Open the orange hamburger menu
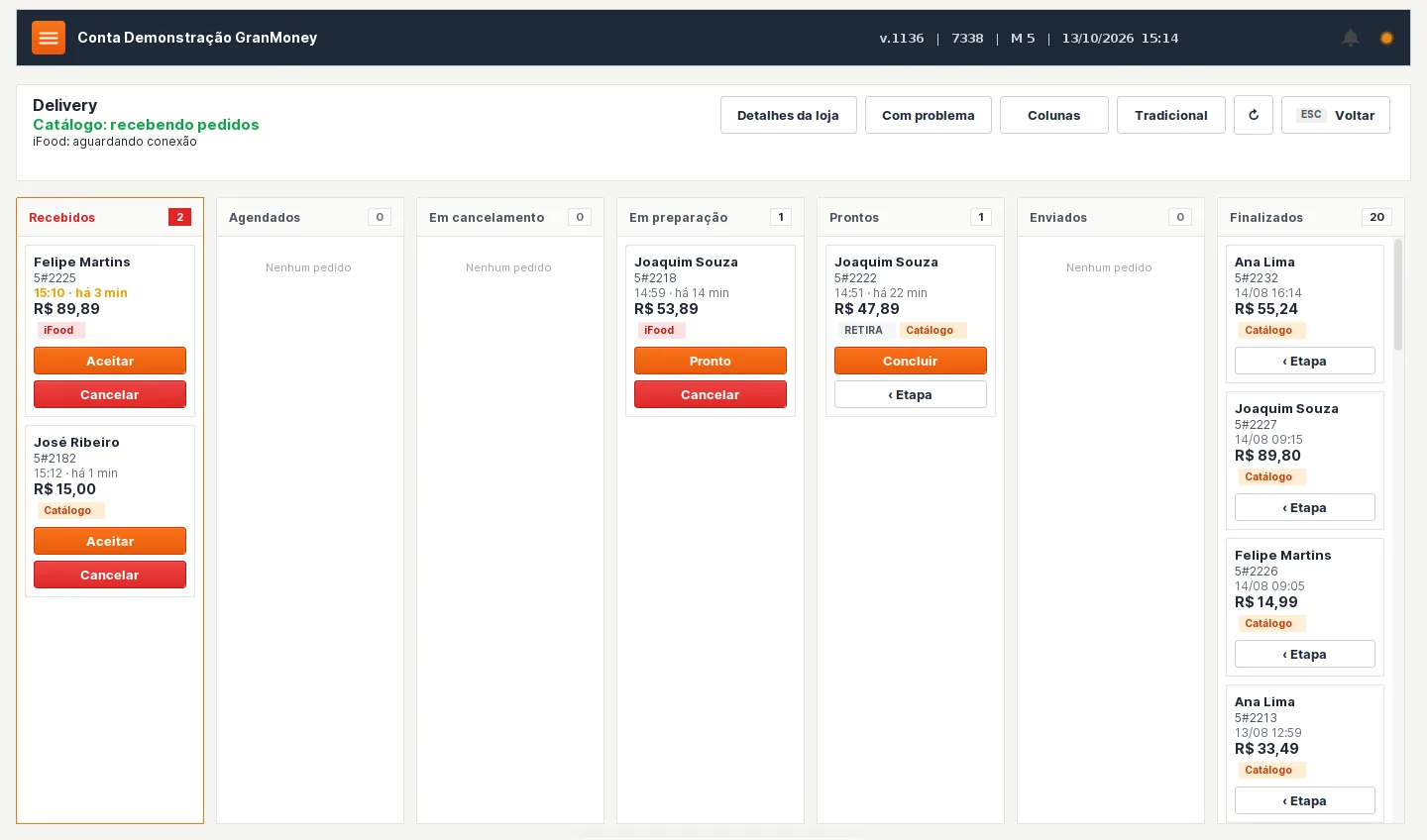The height and width of the screenshot is (840, 1427). [49, 38]
